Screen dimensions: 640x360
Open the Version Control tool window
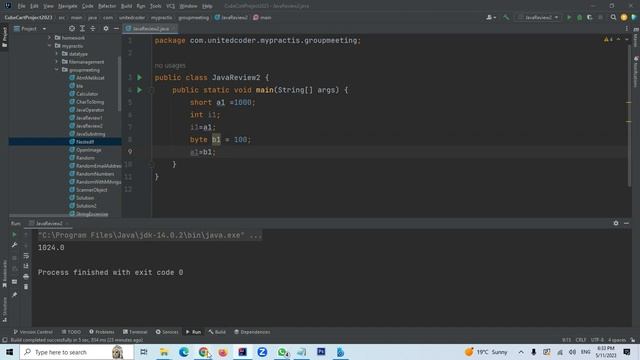[33, 332]
